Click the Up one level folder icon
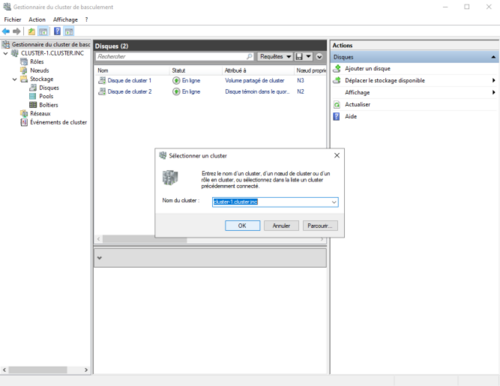The height and width of the screenshot is (386, 500). pyautogui.click(x=31, y=31)
